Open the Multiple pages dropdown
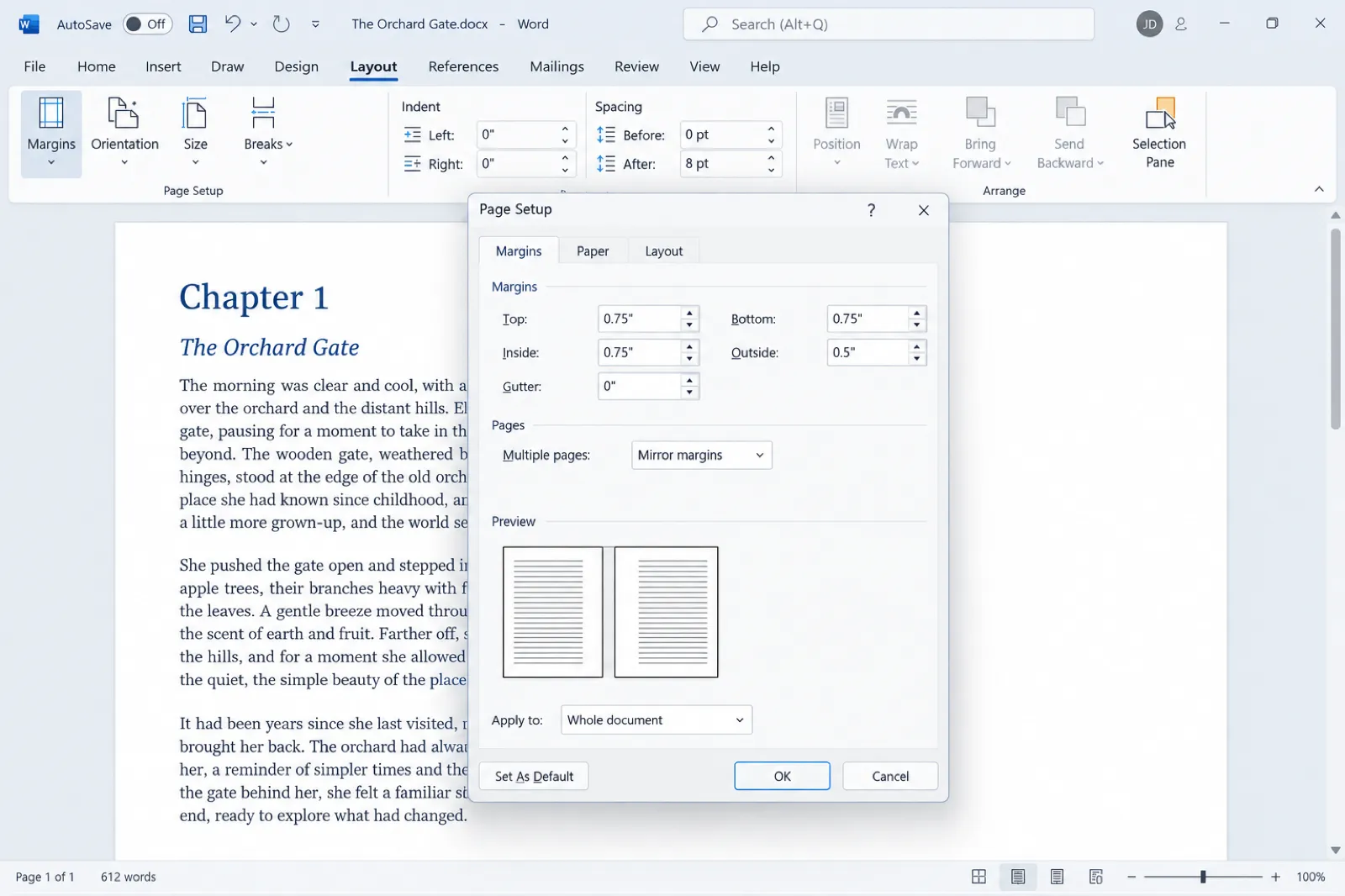Screen dimensions: 1345x896 tap(702, 456)
